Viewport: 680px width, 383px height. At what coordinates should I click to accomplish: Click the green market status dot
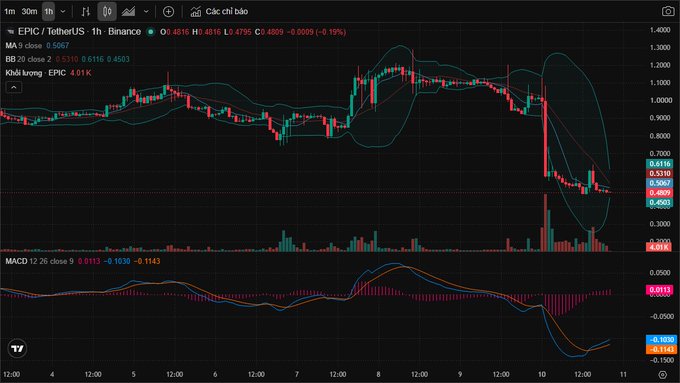(x=150, y=32)
